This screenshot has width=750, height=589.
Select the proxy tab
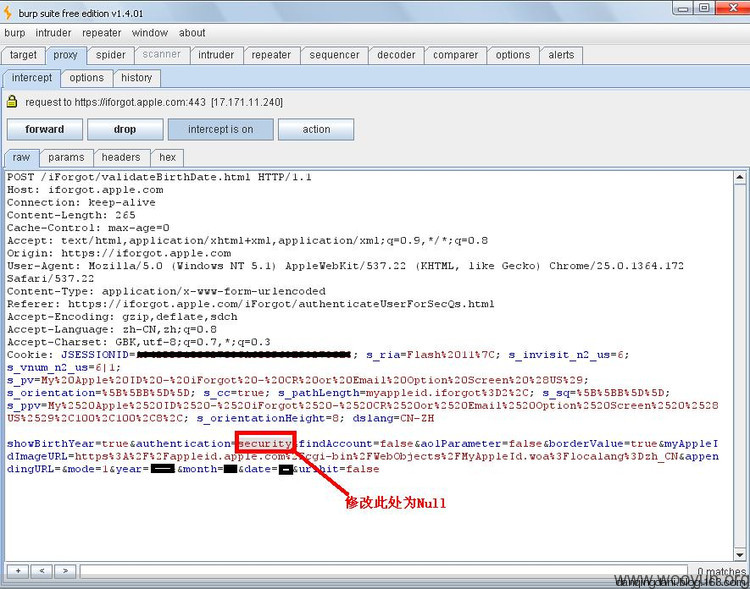tap(66, 55)
